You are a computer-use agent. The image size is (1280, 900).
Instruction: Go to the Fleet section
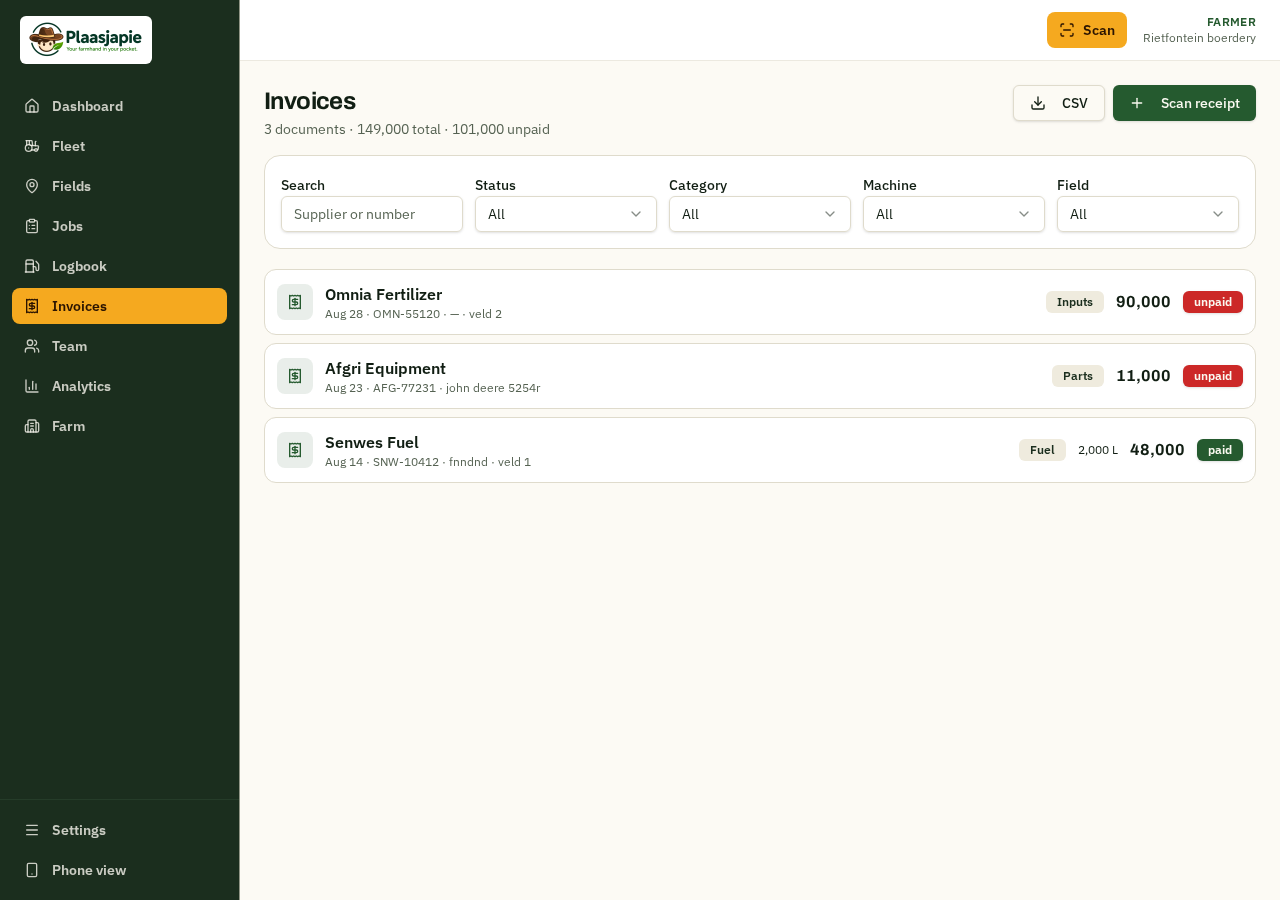[120, 146]
